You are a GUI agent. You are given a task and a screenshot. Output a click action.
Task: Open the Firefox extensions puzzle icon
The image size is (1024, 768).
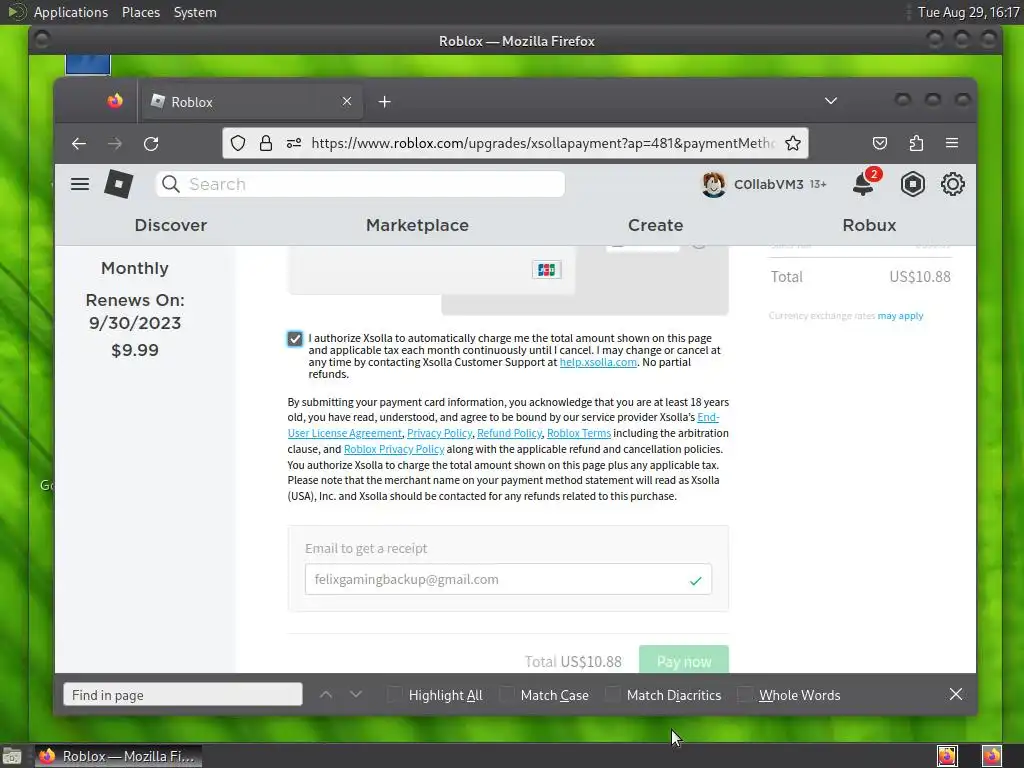tap(916, 143)
